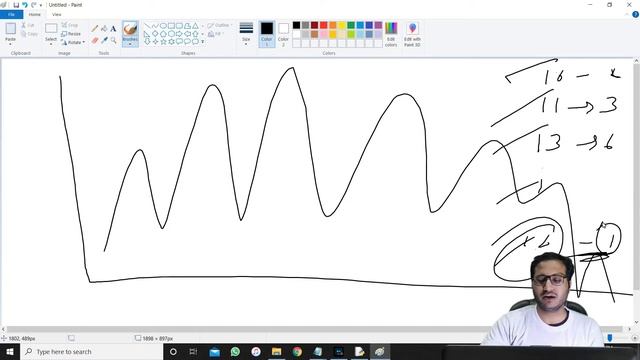This screenshot has width=640, height=360.
Task: Click the Select rectangle icon
Action: pyautogui.click(x=51, y=28)
